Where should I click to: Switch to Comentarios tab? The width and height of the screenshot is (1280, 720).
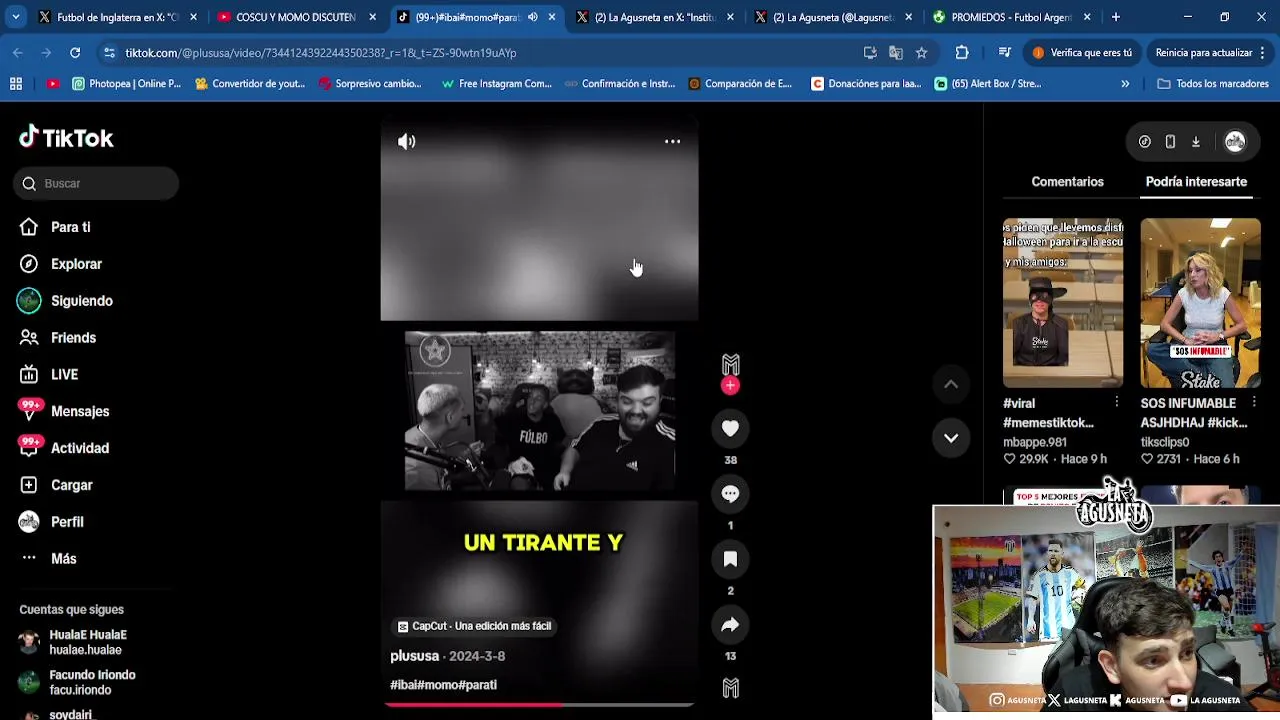[x=1067, y=182]
